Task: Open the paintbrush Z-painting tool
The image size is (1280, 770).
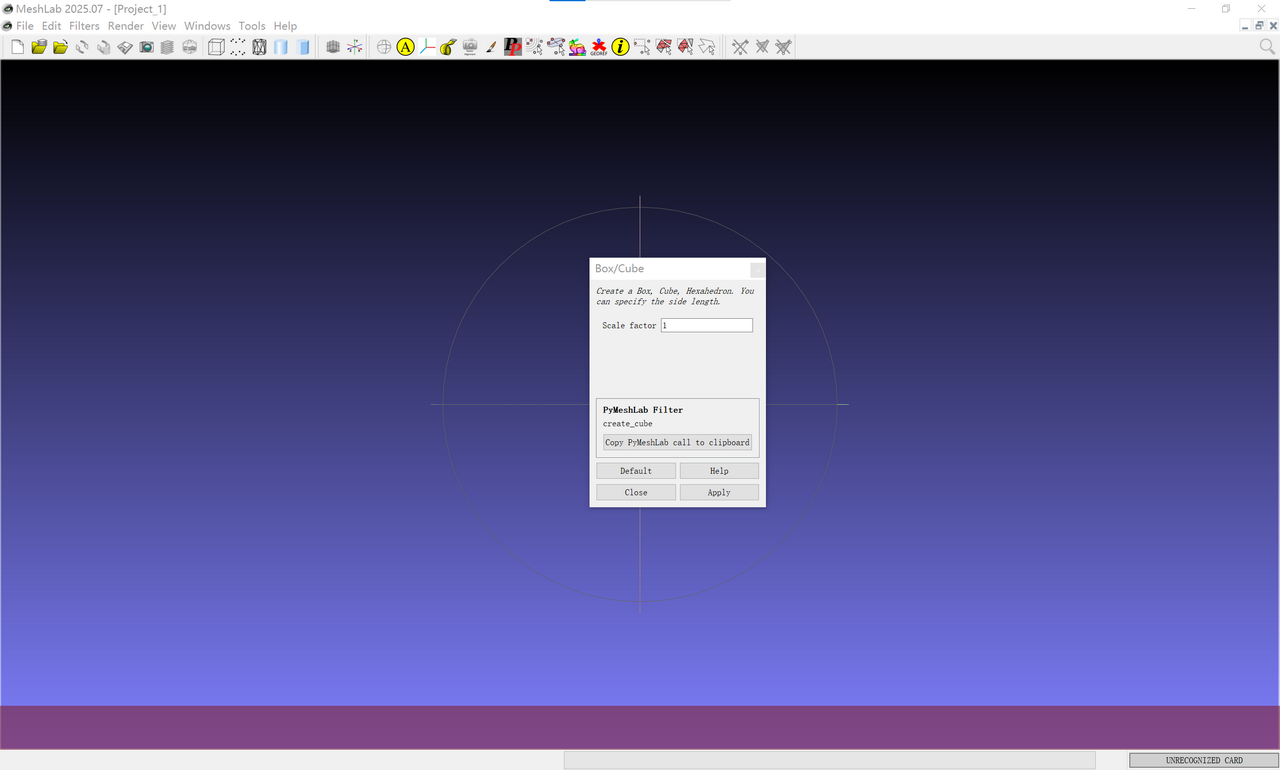Action: click(x=491, y=47)
